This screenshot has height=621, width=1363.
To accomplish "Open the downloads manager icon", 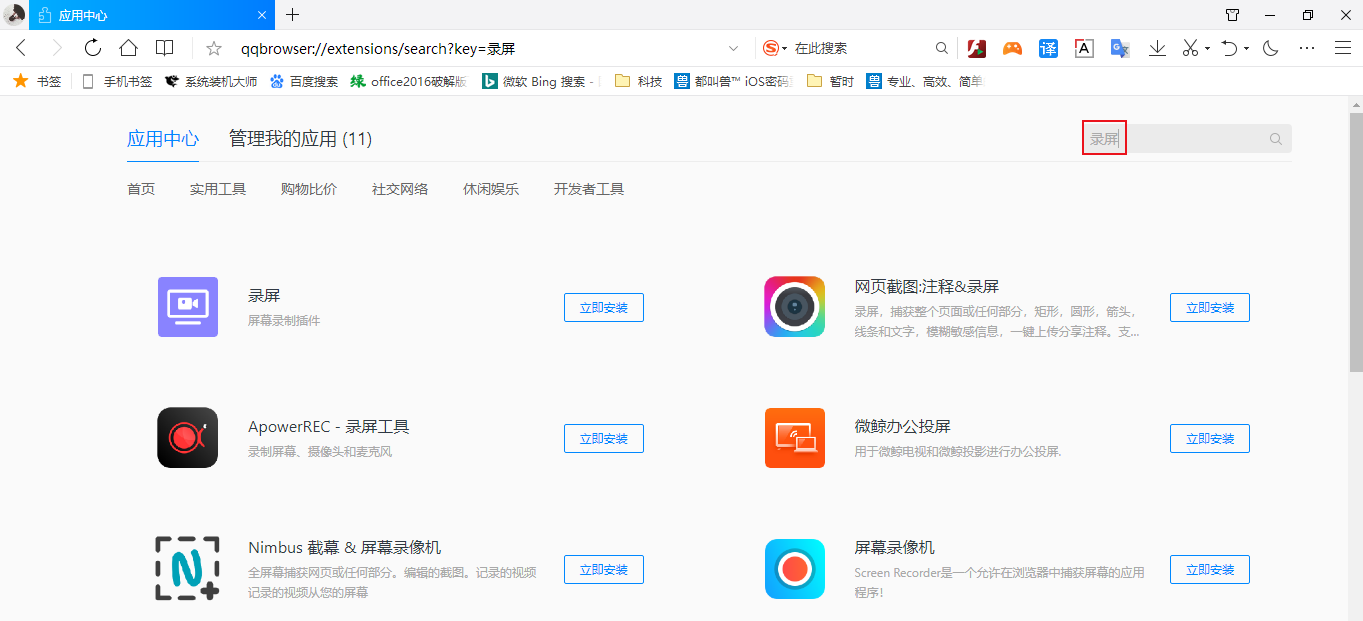I will tap(1157, 48).
